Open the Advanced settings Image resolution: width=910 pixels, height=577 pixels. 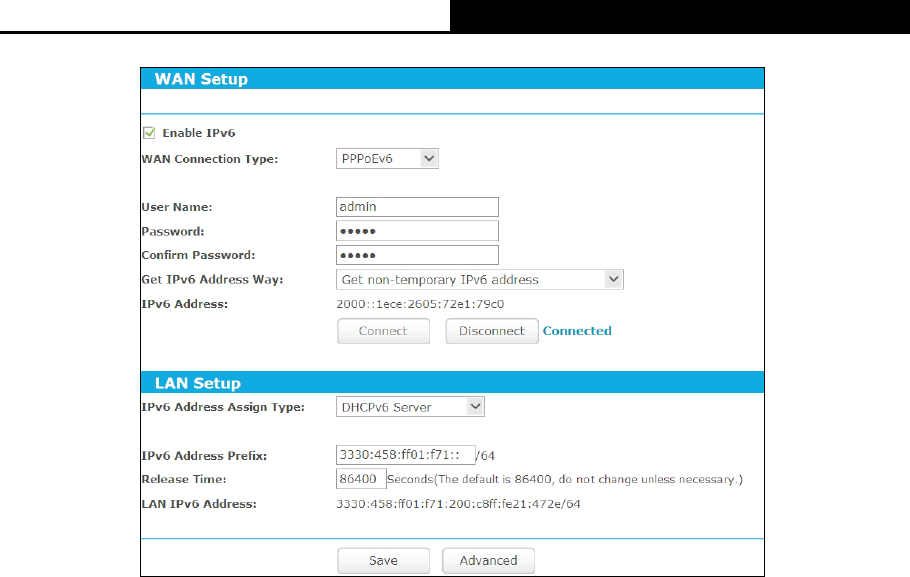click(488, 561)
